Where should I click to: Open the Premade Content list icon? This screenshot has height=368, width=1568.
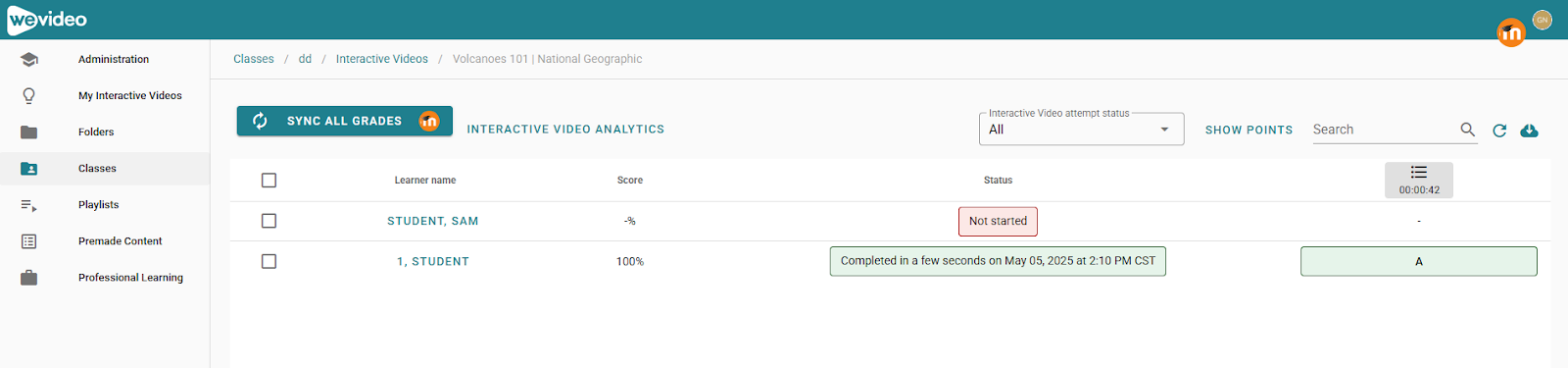click(29, 241)
